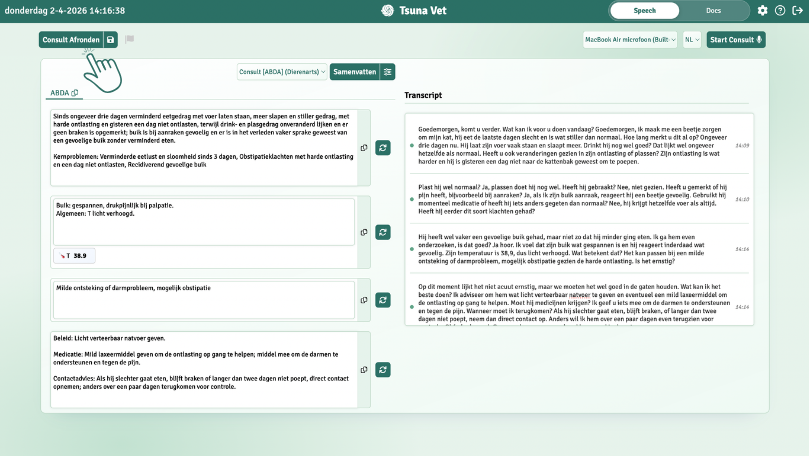Image resolution: width=809 pixels, height=456 pixels.
Task: Open the Consult [ABDA] template dropdown
Action: (283, 72)
